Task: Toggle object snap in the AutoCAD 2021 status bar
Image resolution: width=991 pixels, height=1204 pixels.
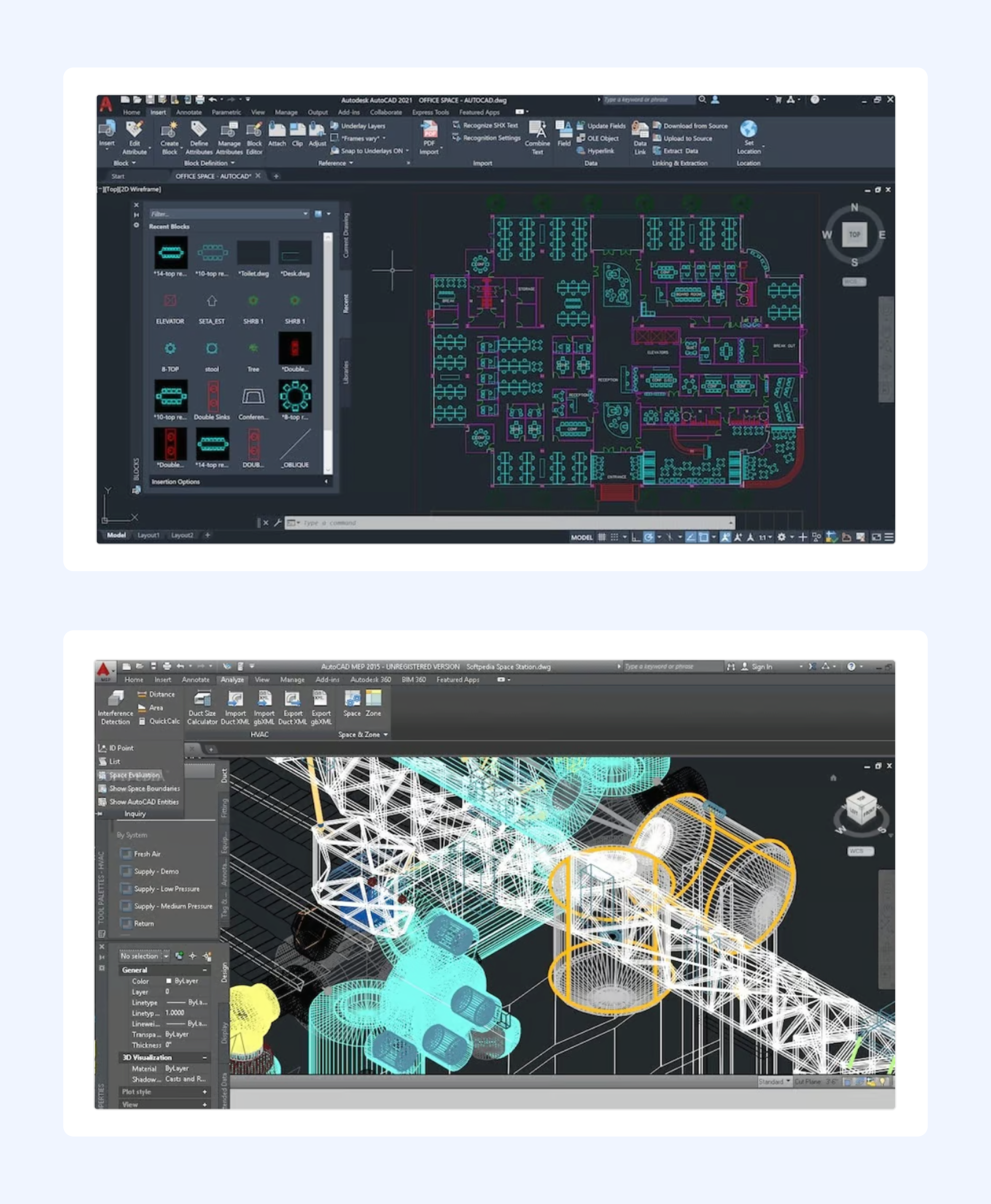Action: (704, 537)
